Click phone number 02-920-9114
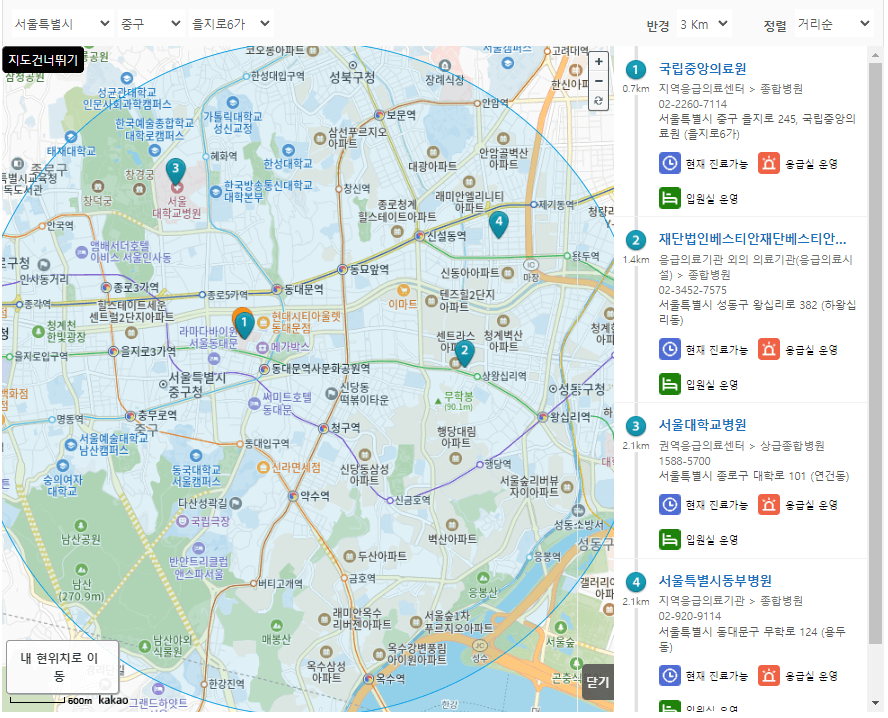 [690, 616]
